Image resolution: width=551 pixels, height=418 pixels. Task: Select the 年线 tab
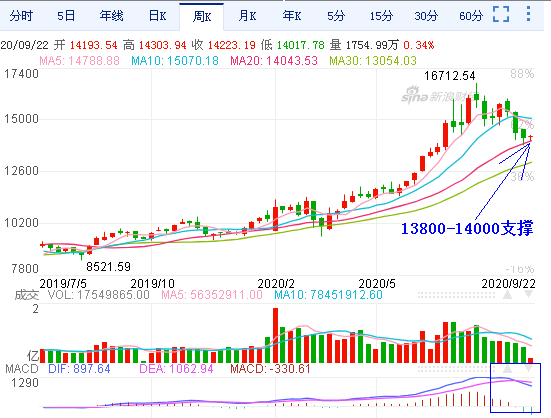(x=111, y=16)
